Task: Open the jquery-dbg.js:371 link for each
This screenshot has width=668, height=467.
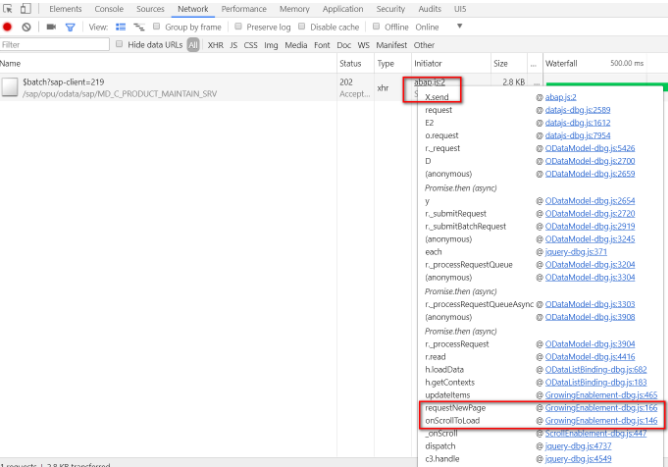Action: pyautogui.click(x=576, y=252)
